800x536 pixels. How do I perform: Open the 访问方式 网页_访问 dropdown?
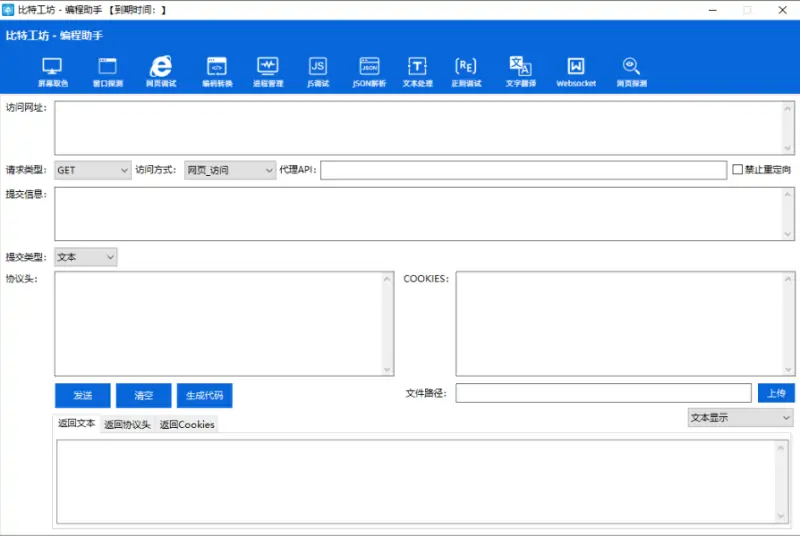(229, 170)
